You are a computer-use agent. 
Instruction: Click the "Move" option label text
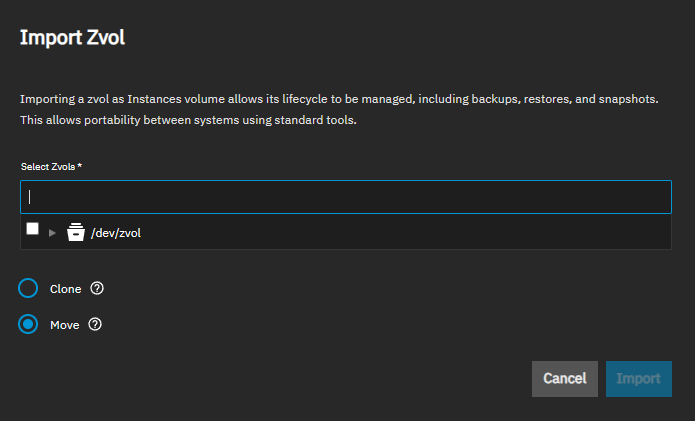click(64, 324)
